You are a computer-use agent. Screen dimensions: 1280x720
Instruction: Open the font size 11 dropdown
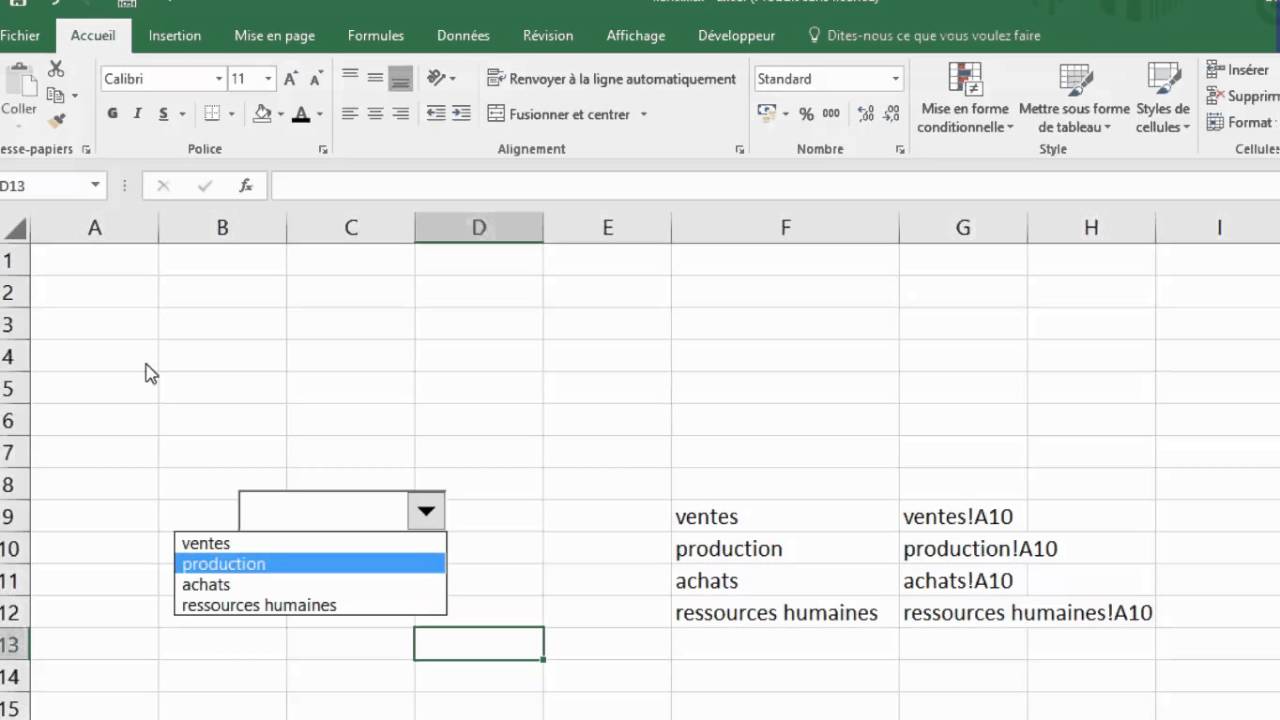pos(268,78)
